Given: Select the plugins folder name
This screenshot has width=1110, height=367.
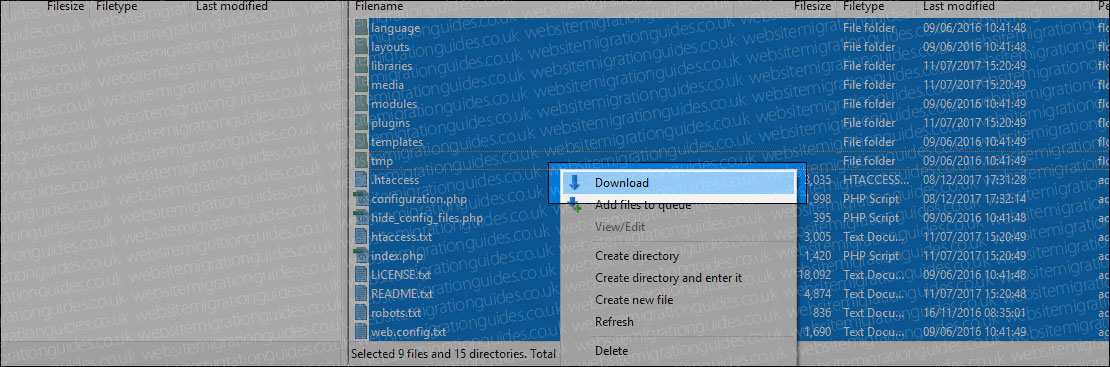Looking at the screenshot, I should tap(391, 123).
